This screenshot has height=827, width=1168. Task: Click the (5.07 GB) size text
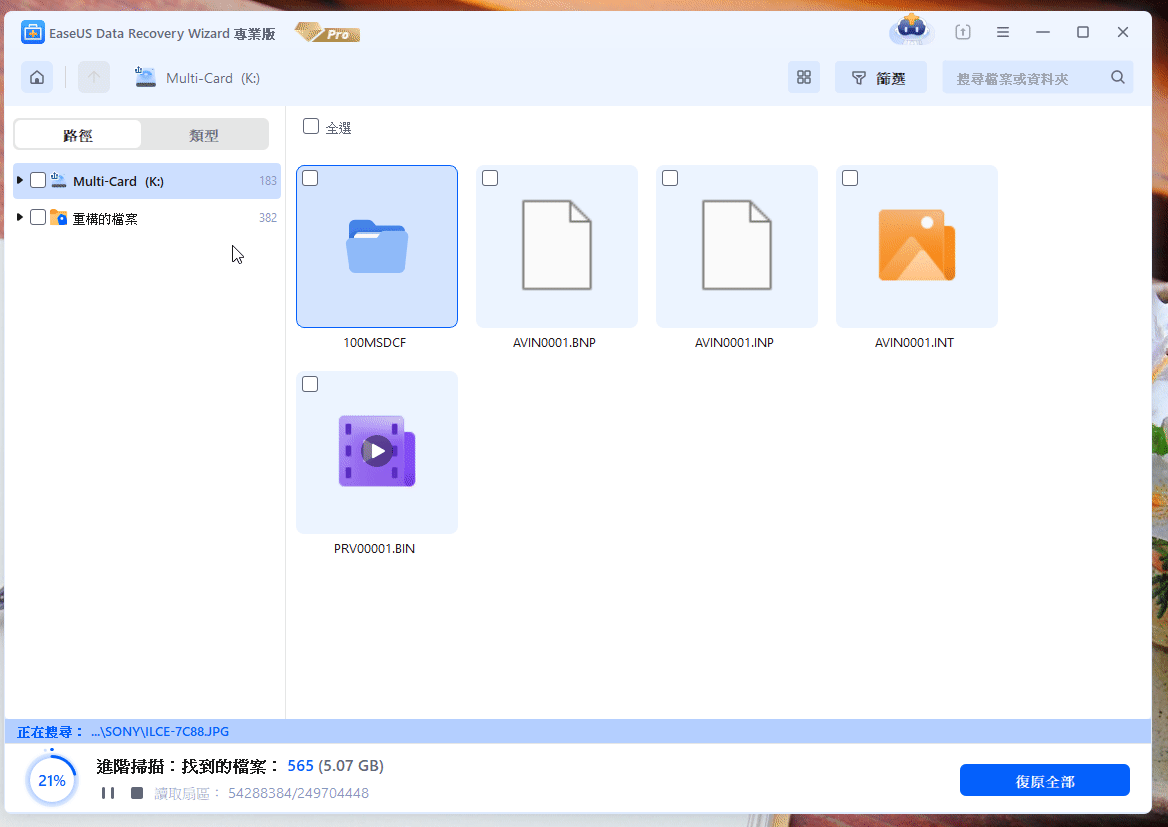point(351,765)
